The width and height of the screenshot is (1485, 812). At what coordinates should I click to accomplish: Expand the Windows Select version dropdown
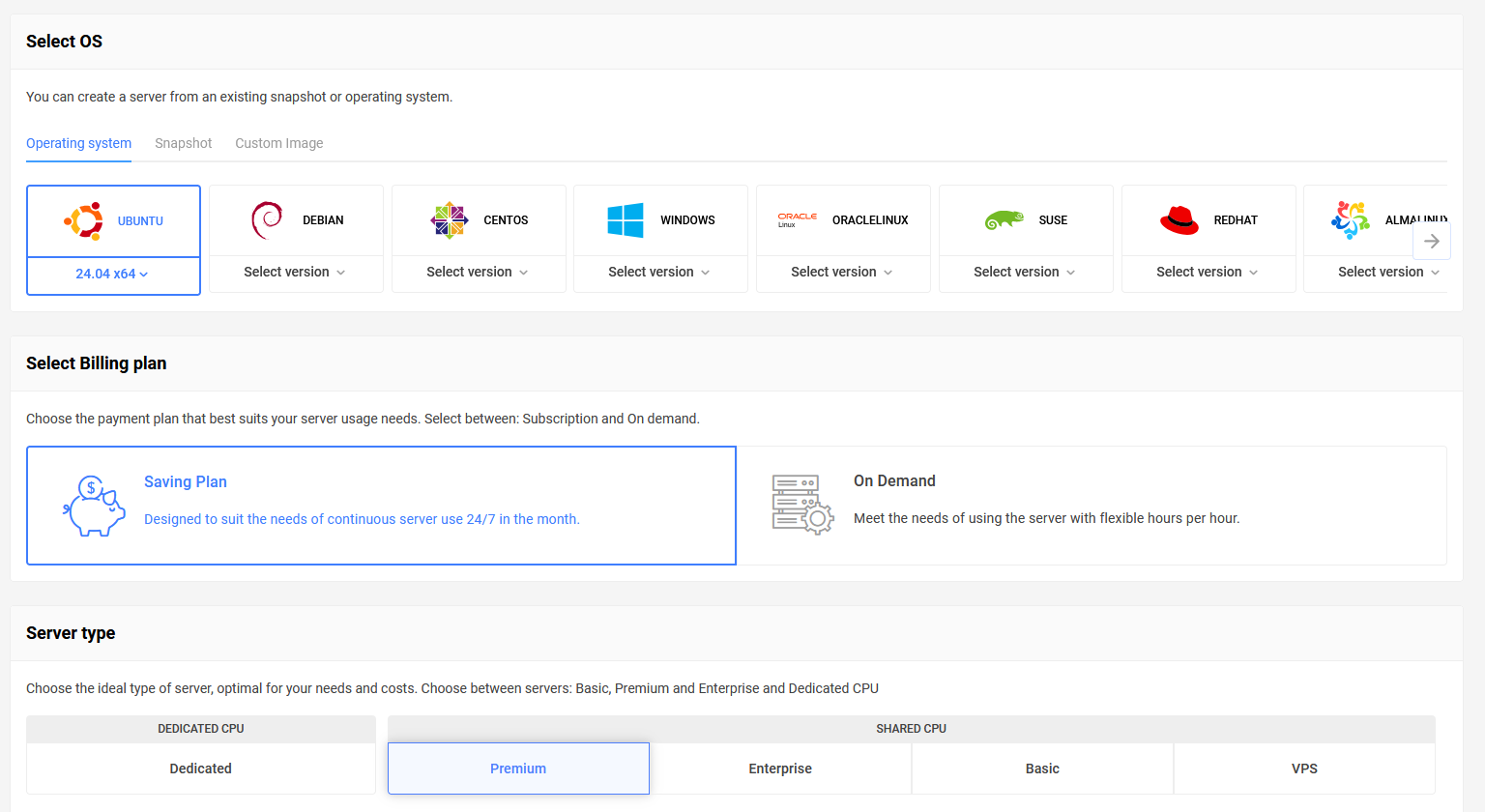click(x=660, y=273)
